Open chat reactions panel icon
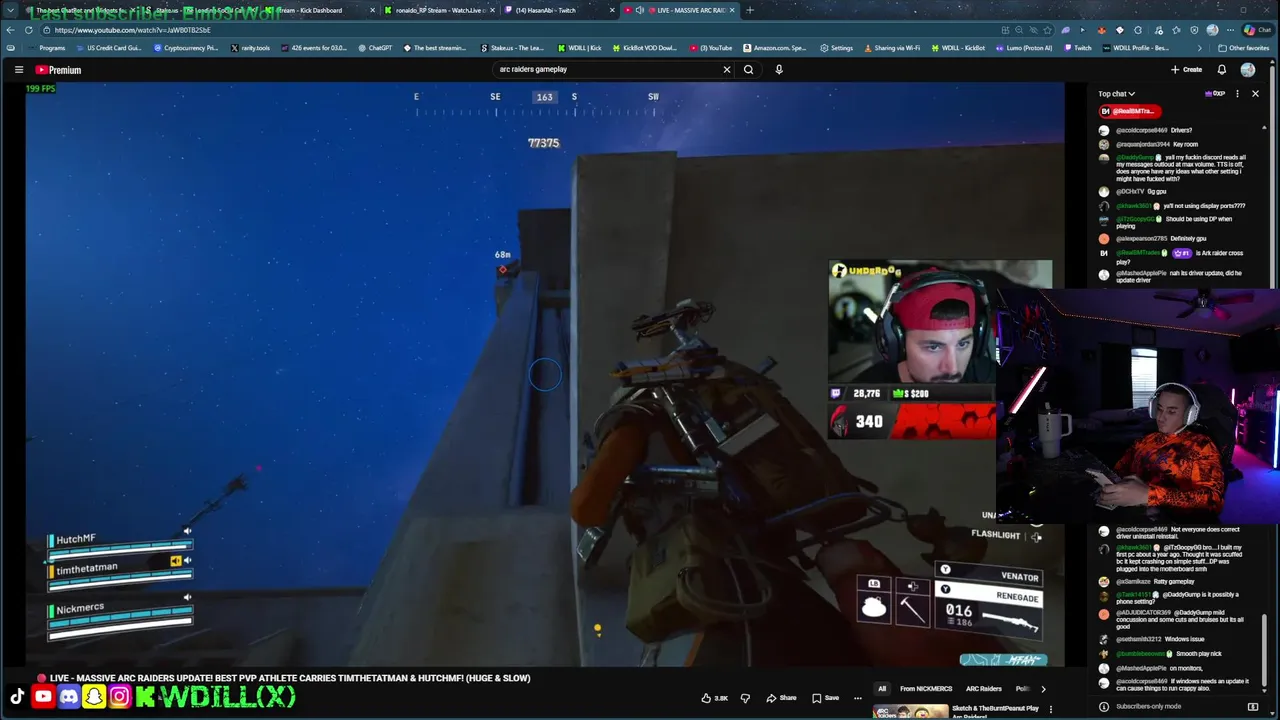This screenshot has height=720, width=1280. (1253, 707)
